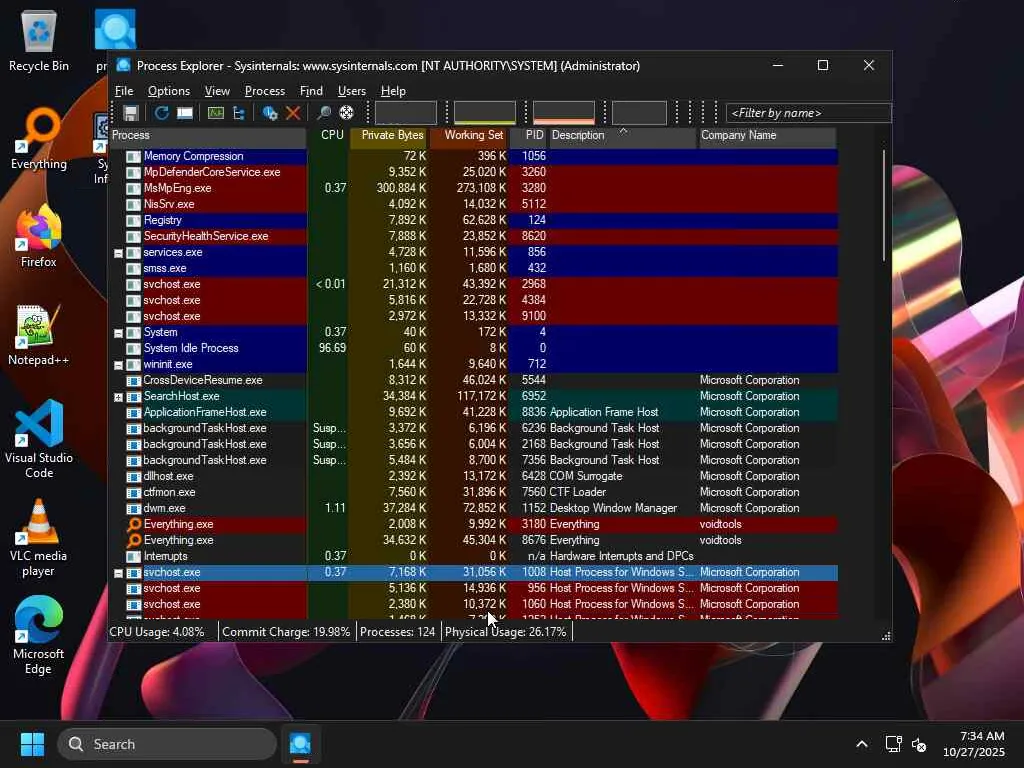Open the View menu
1024x768 pixels.
point(217,91)
